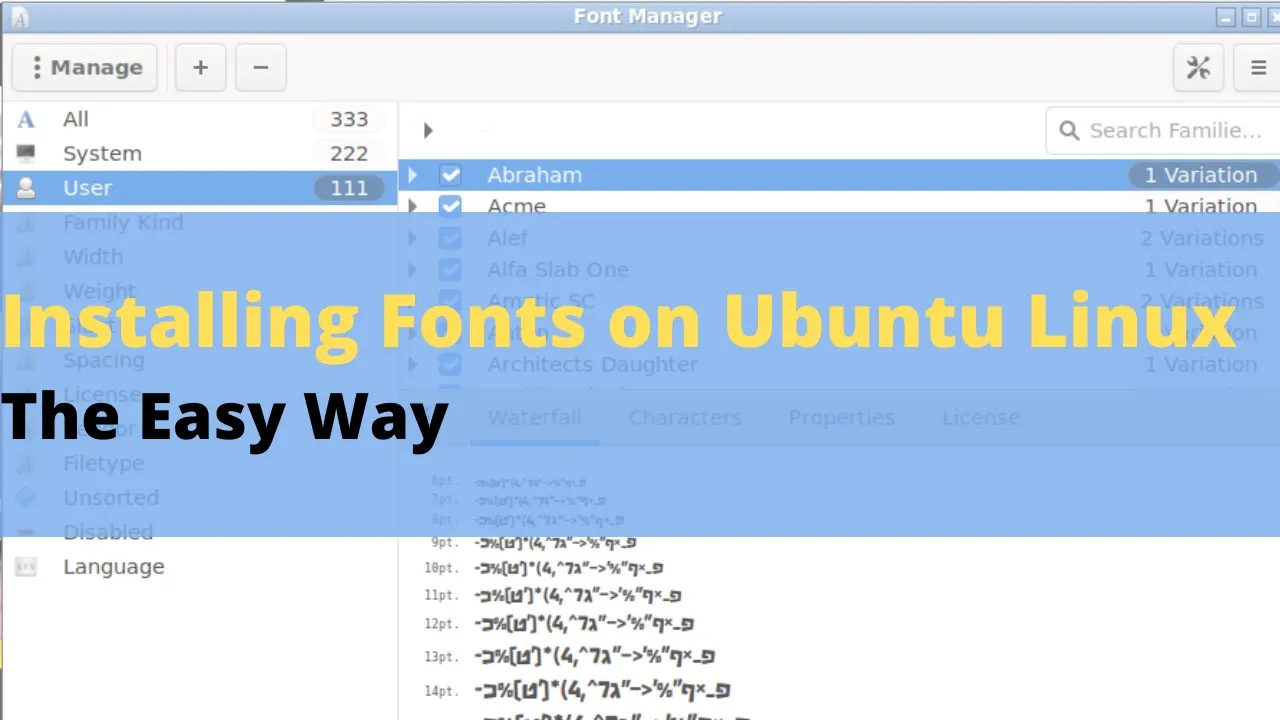Viewport: 1280px width, 720px height.
Task: Expand the Acme font family
Action: 412,206
